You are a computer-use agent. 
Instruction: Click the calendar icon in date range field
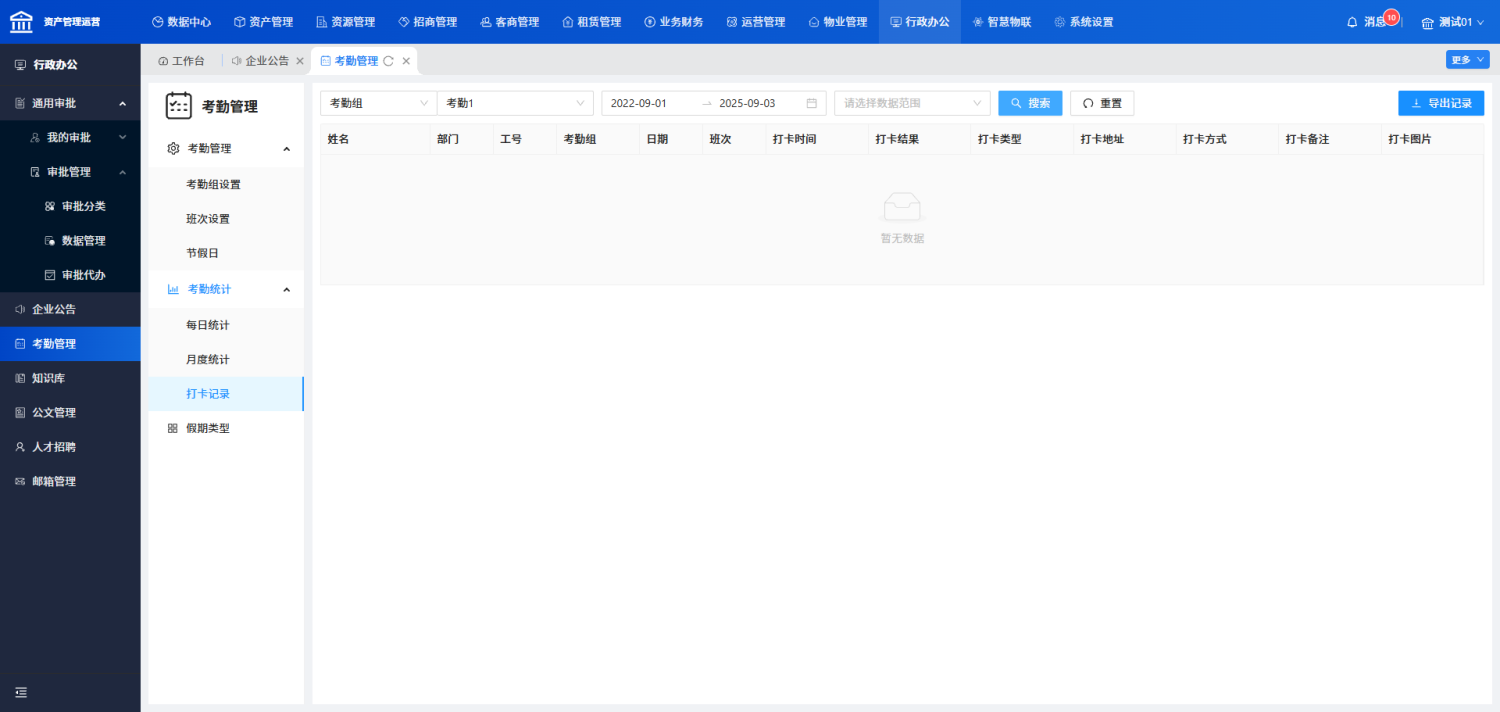pos(812,103)
